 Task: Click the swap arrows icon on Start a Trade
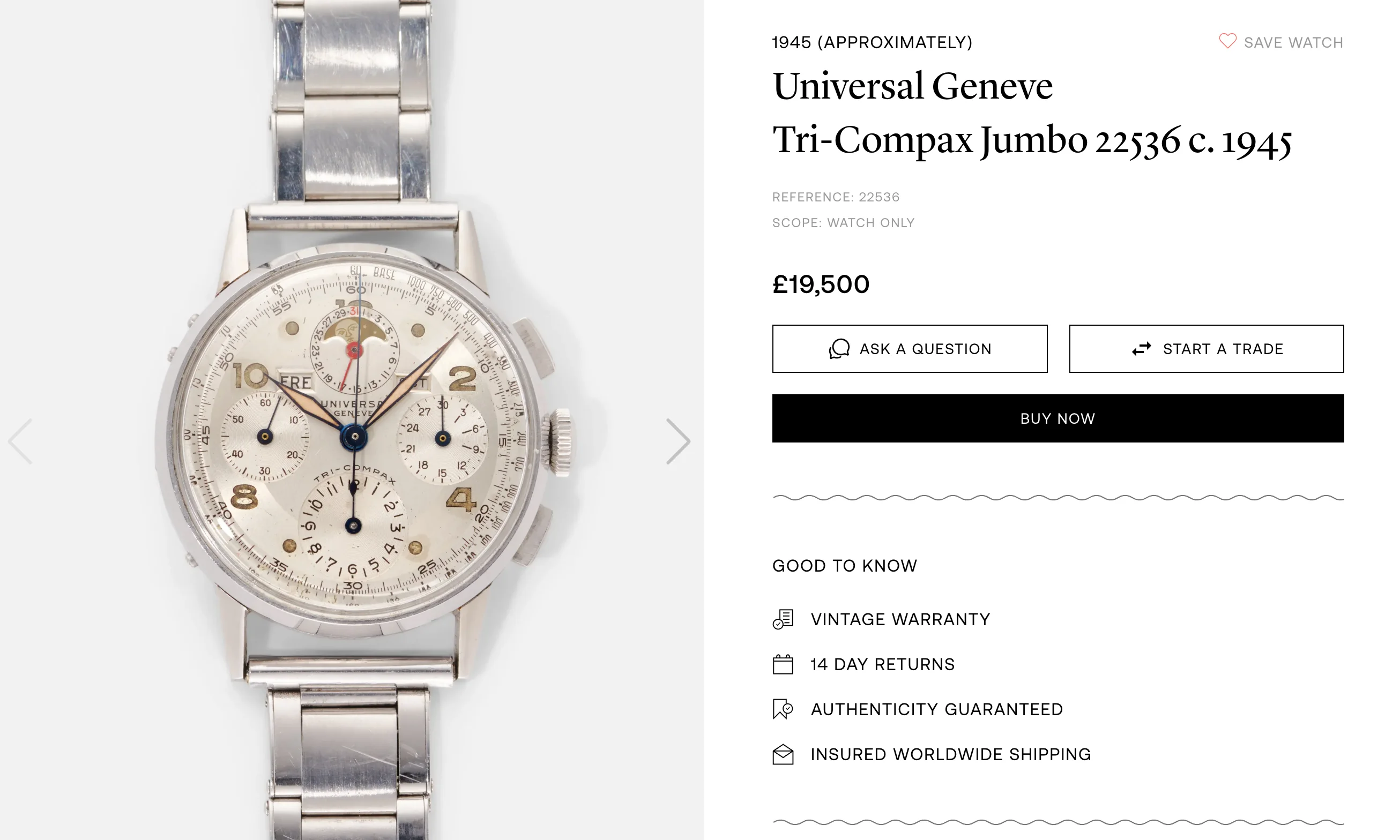(1141, 349)
